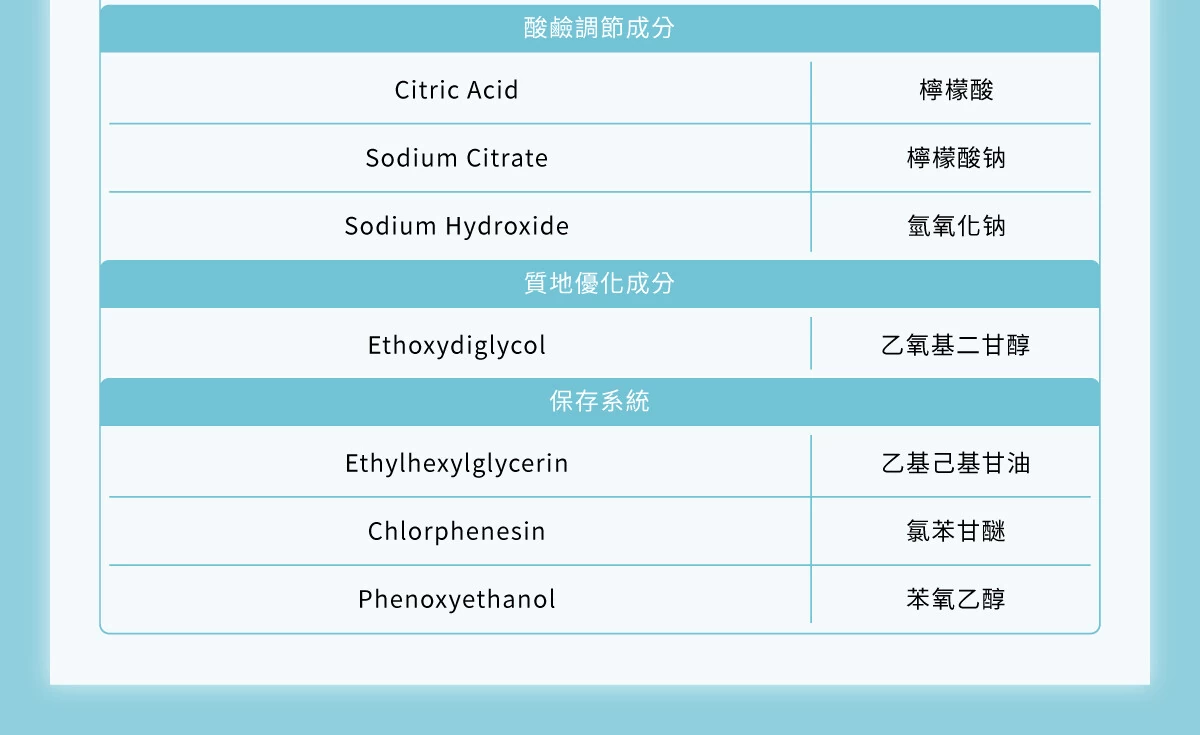The height and width of the screenshot is (735, 1200).
Task: Click the Phenoxyethanol ingredient entry
Action: click(457, 599)
